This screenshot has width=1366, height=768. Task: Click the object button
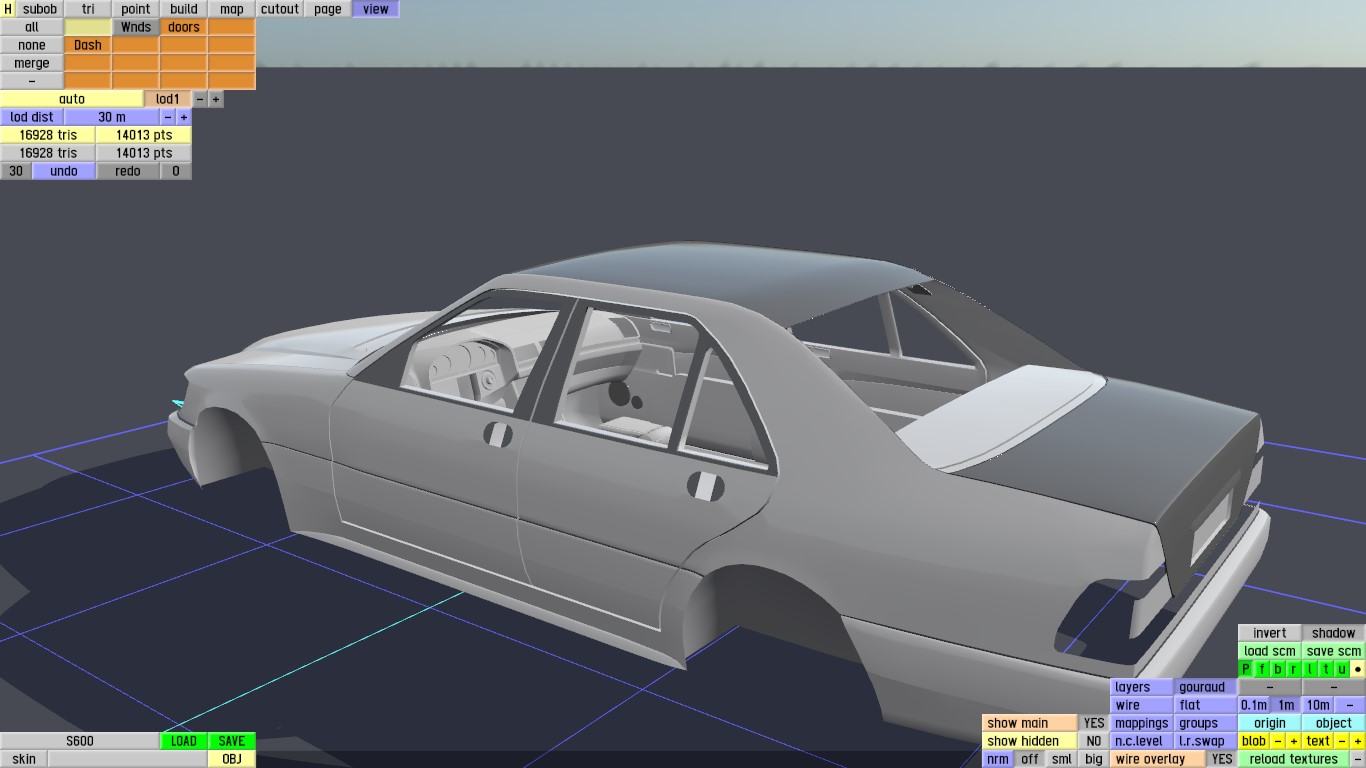[1334, 723]
